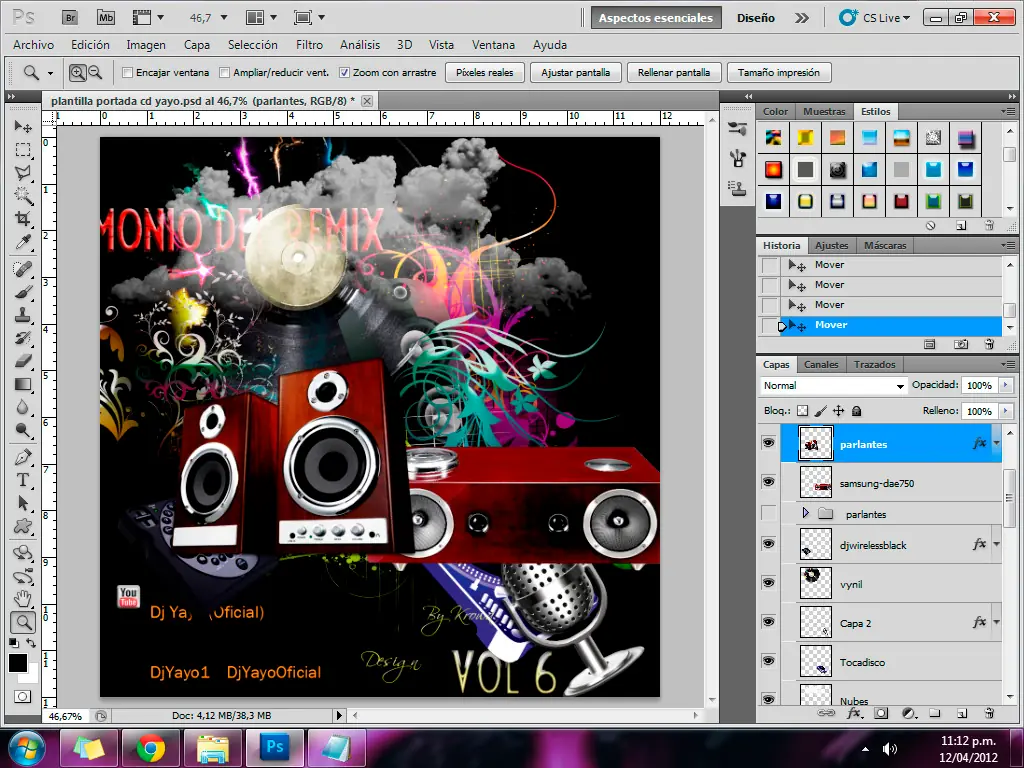This screenshot has width=1024, height=768.
Task: Create a snapshot in the Historia panel
Action: [961, 344]
